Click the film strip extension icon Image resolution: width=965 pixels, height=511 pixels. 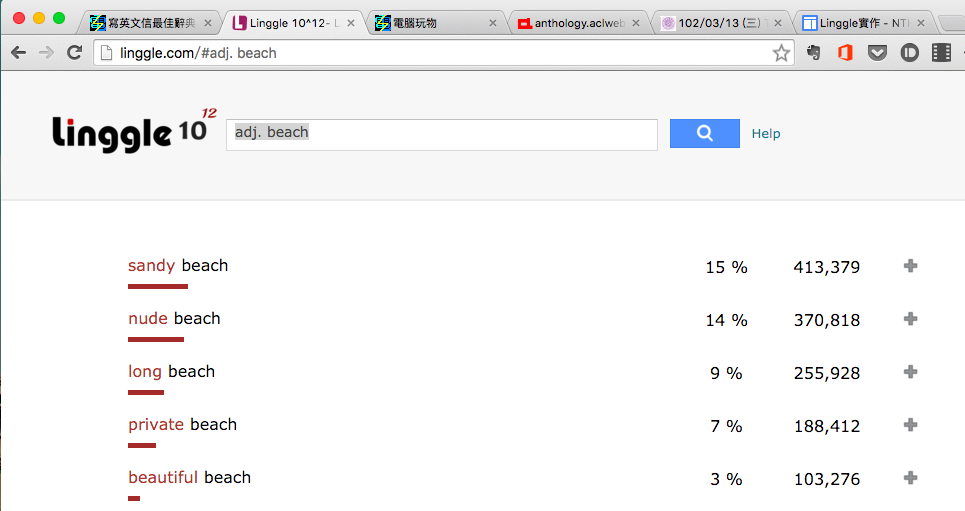coord(940,53)
